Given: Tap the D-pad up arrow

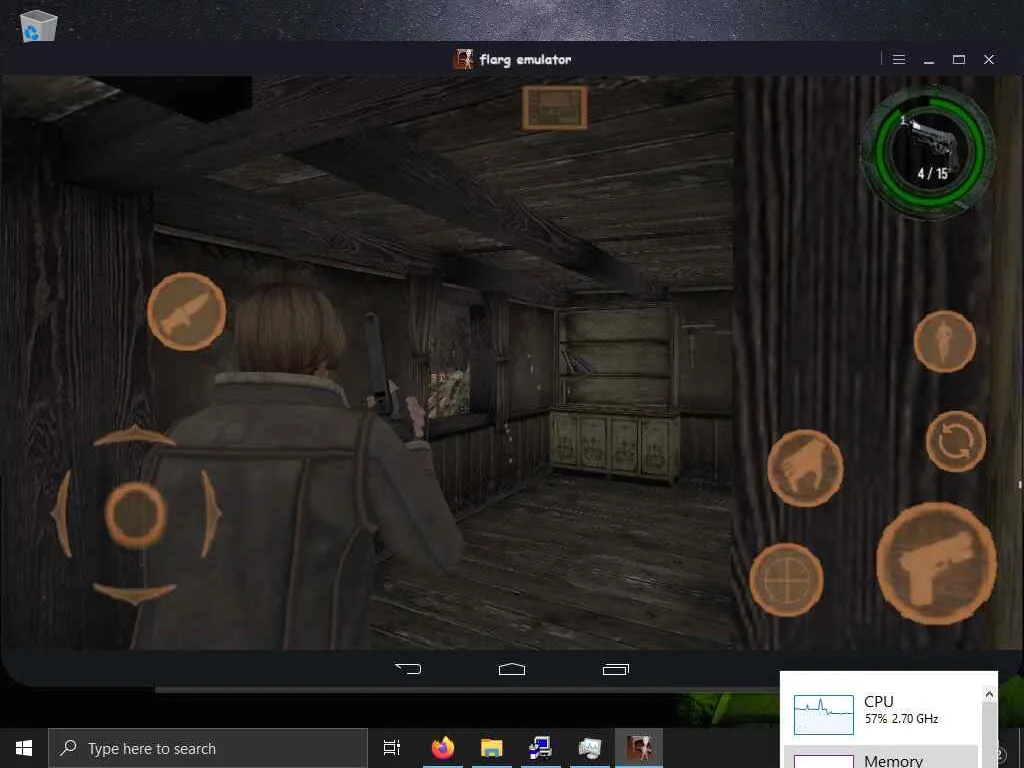Looking at the screenshot, I should tap(135, 436).
